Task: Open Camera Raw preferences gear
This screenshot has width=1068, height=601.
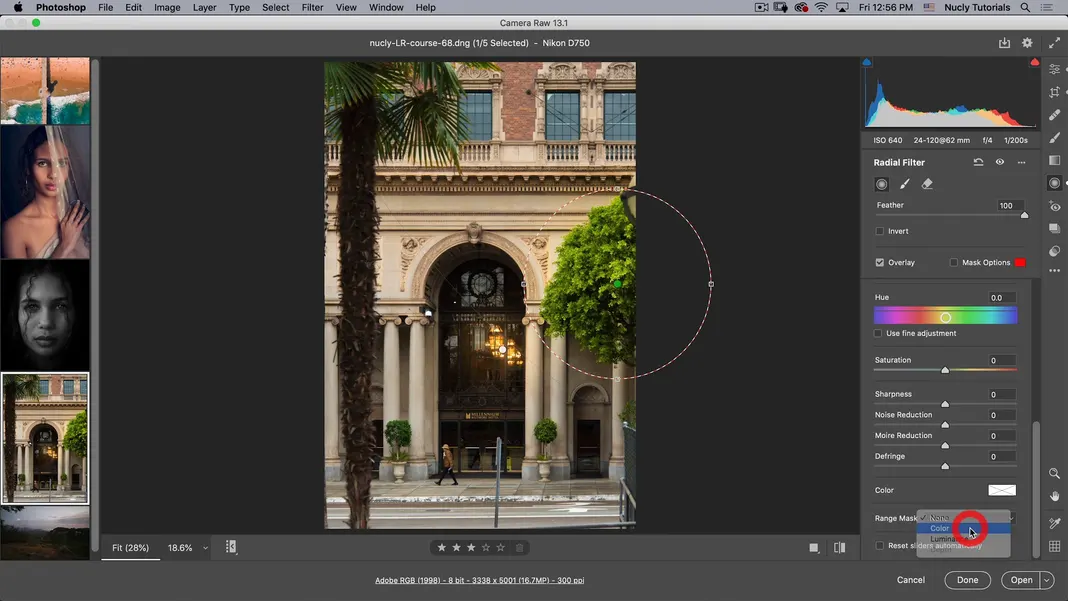Action: 1027,43
